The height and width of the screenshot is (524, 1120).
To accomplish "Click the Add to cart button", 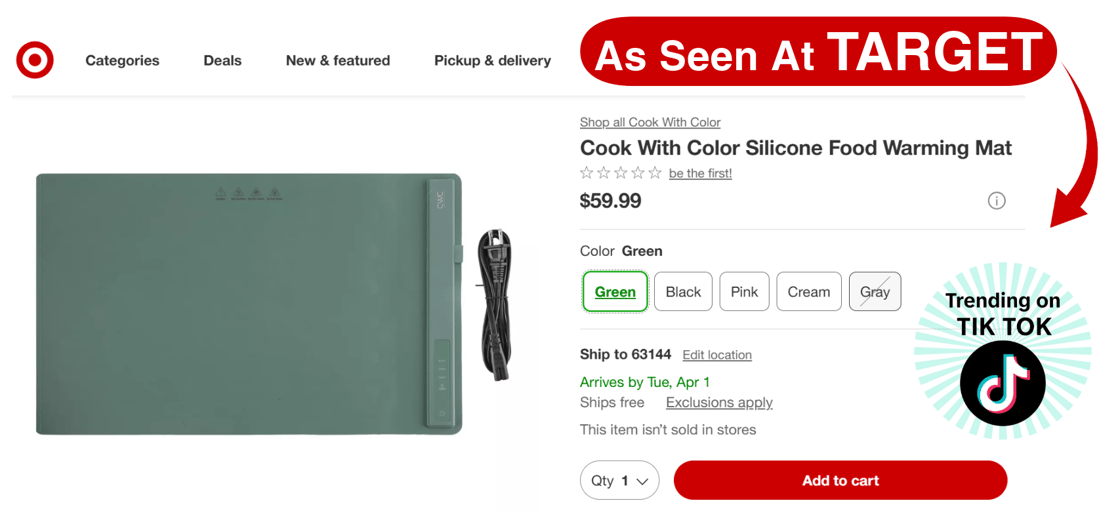I will click(840, 481).
